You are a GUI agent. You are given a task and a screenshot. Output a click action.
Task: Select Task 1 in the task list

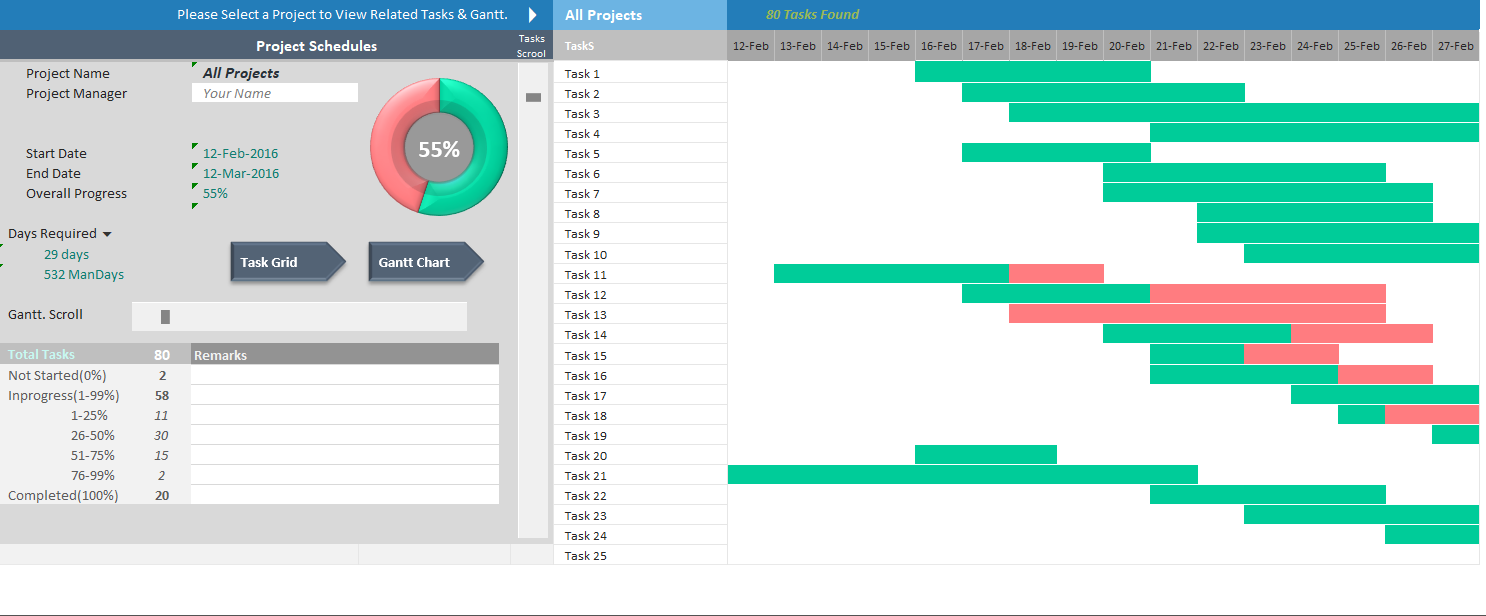point(582,74)
